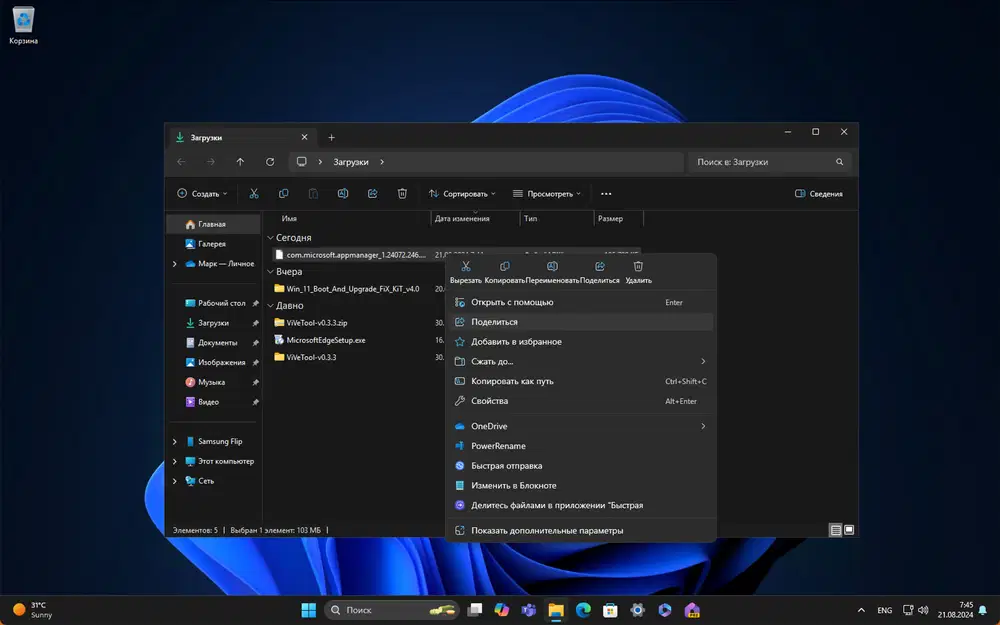Go up one folder with the Up arrow

tap(240, 162)
